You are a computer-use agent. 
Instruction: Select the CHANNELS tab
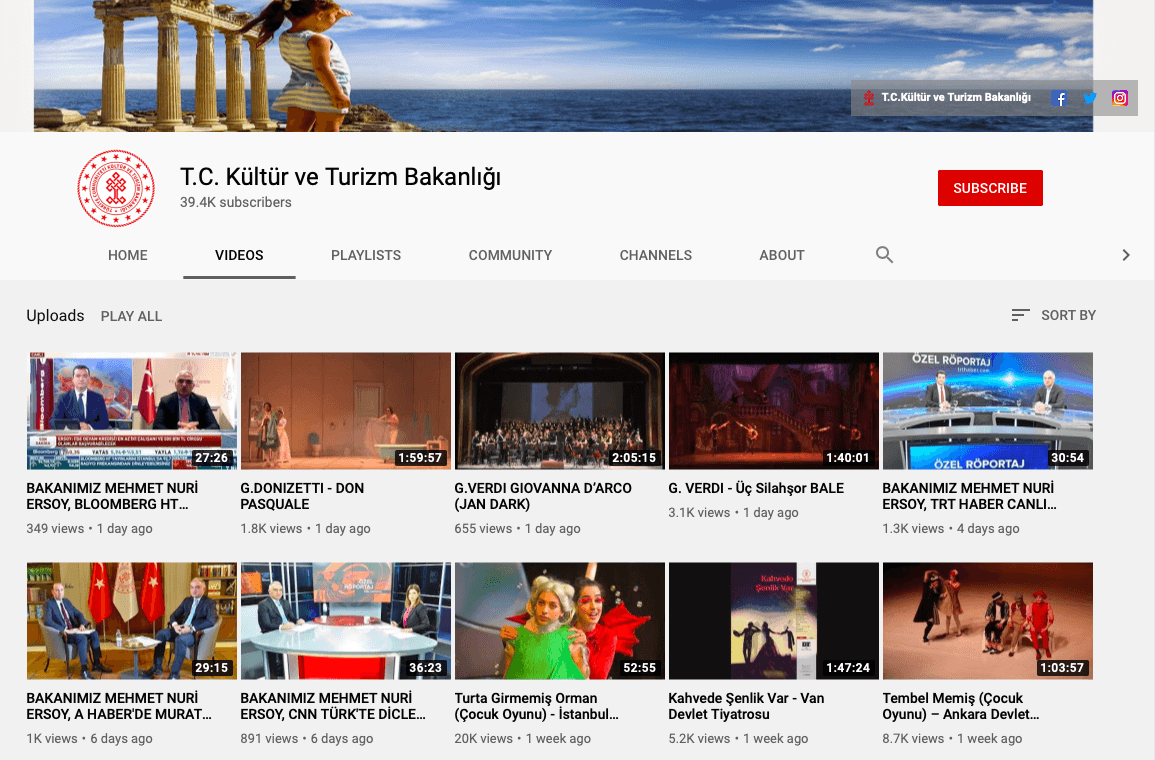[x=655, y=255]
